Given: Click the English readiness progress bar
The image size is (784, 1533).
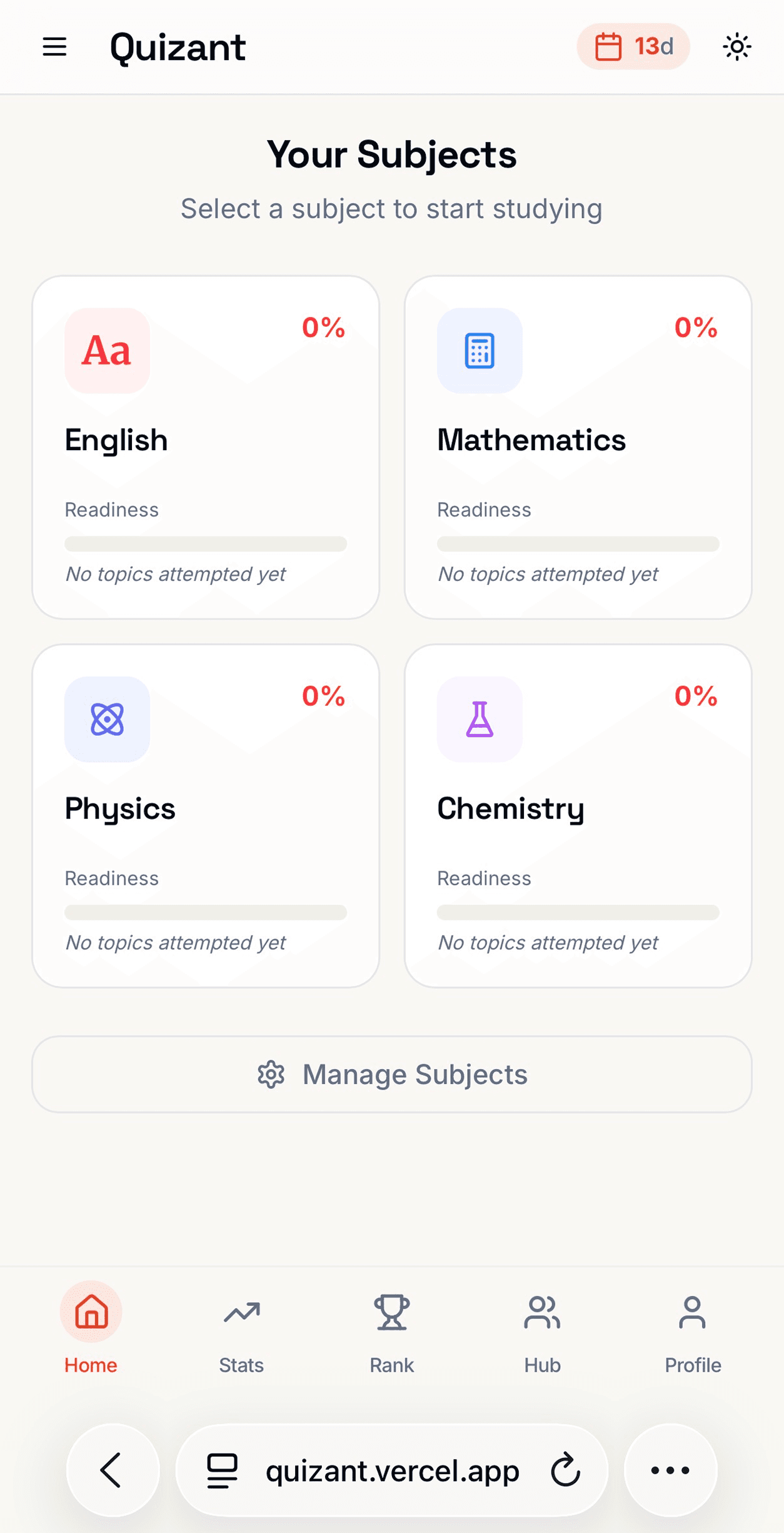Looking at the screenshot, I should point(206,544).
